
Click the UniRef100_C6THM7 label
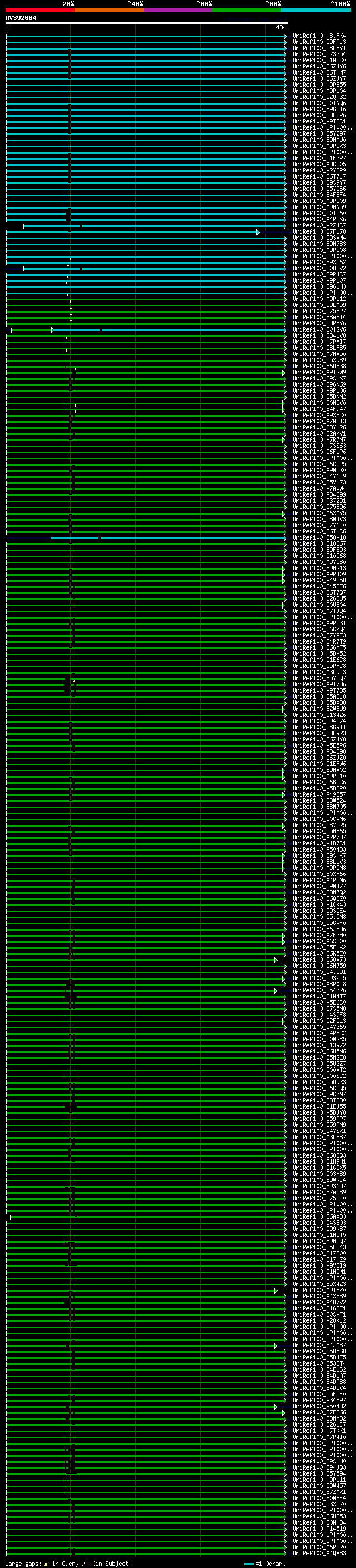coord(319,72)
